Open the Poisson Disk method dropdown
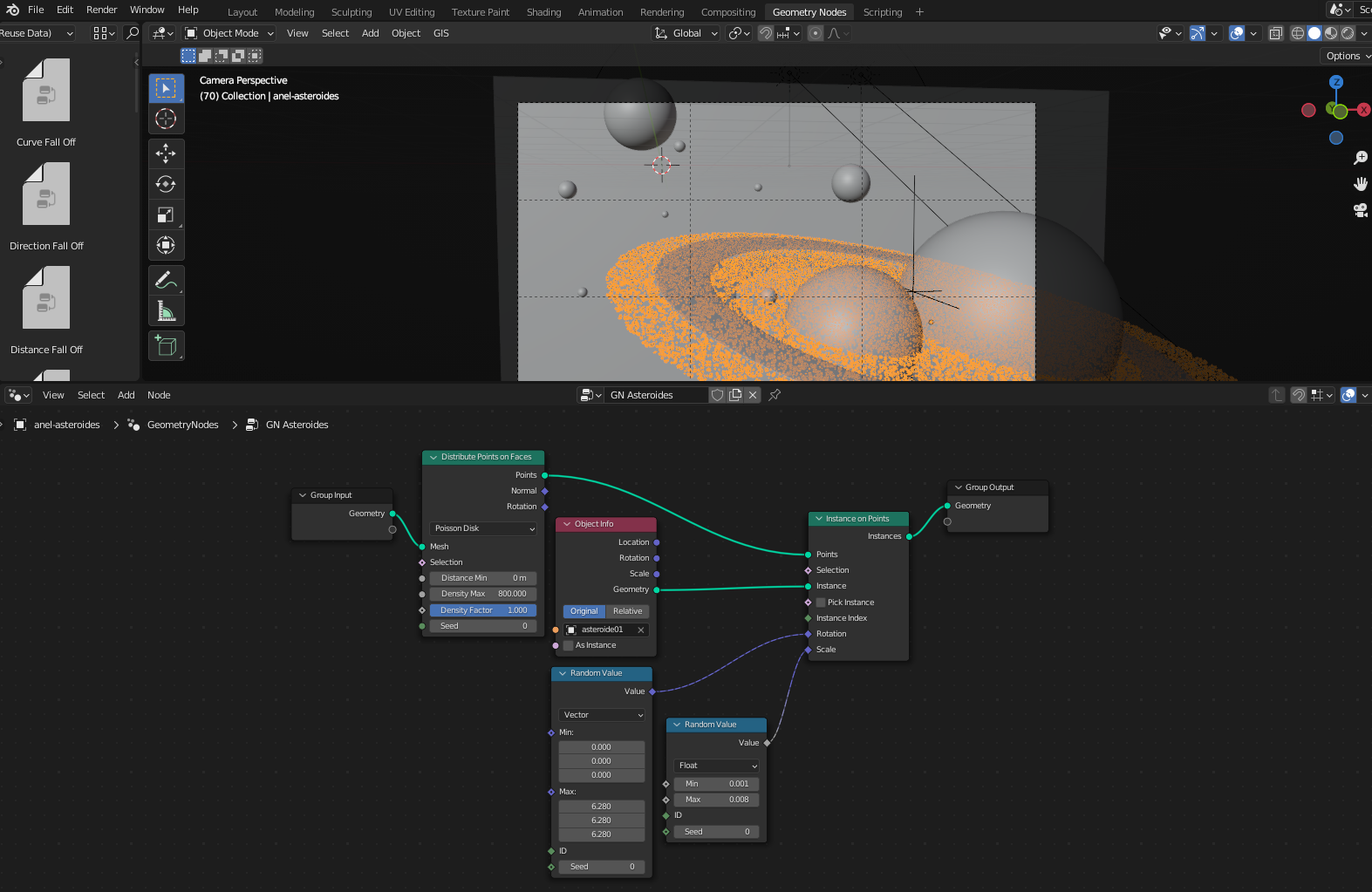The width and height of the screenshot is (1372, 892). coord(484,528)
